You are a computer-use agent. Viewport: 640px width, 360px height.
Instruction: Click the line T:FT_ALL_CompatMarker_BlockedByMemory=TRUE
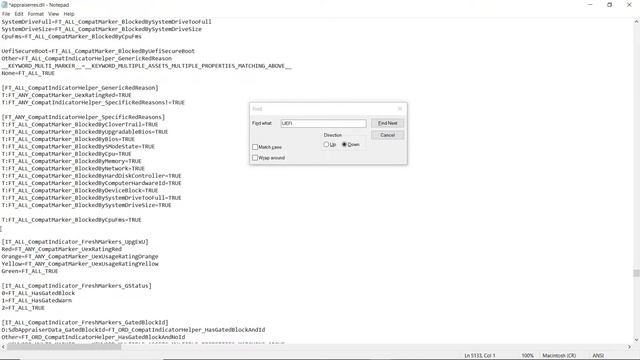(71, 161)
